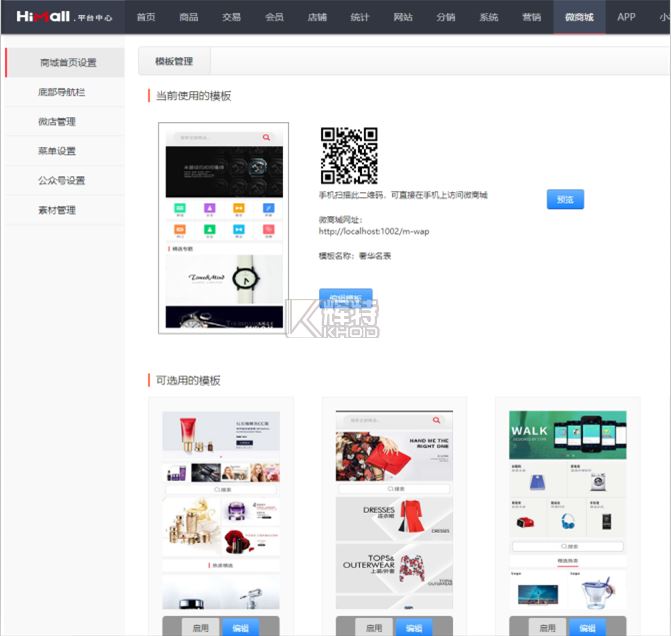The height and width of the screenshot is (636, 671).
Task: Open 交易 in the top navigation
Action: coord(232,17)
